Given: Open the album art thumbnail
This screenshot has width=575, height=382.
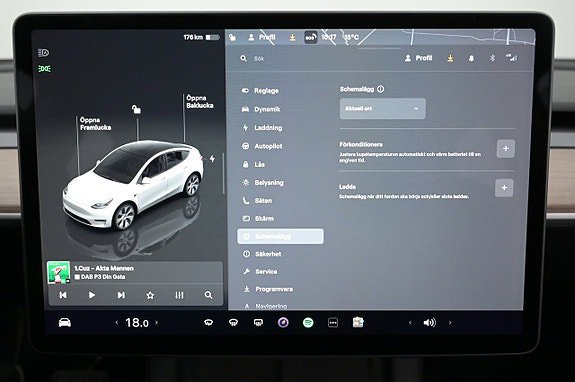Looking at the screenshot, I should pyautogui.click(x=59, y=272).
